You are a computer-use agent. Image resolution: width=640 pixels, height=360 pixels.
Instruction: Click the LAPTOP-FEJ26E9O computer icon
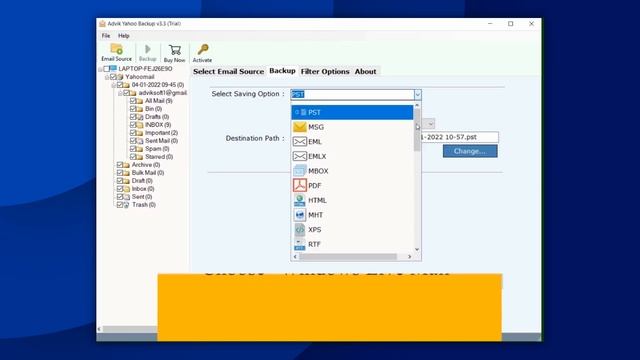coord(113,69)
